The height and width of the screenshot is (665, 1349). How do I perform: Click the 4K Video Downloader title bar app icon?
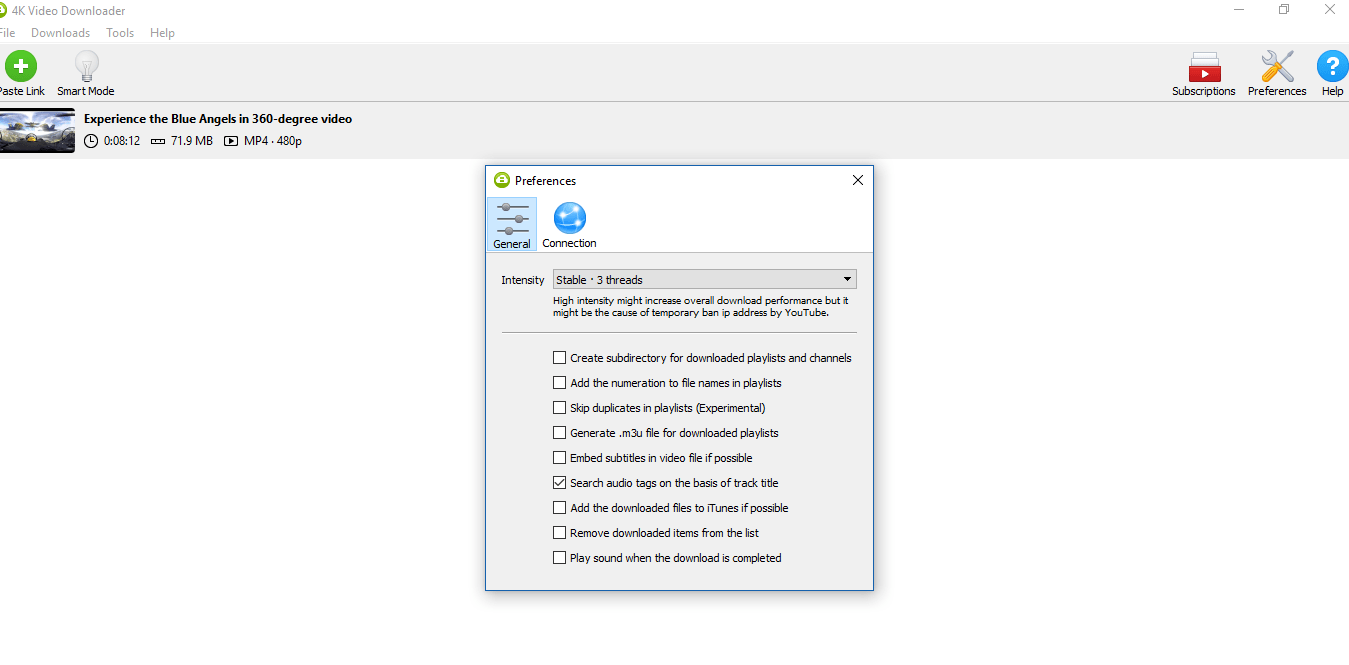click(x=3, y=10)
